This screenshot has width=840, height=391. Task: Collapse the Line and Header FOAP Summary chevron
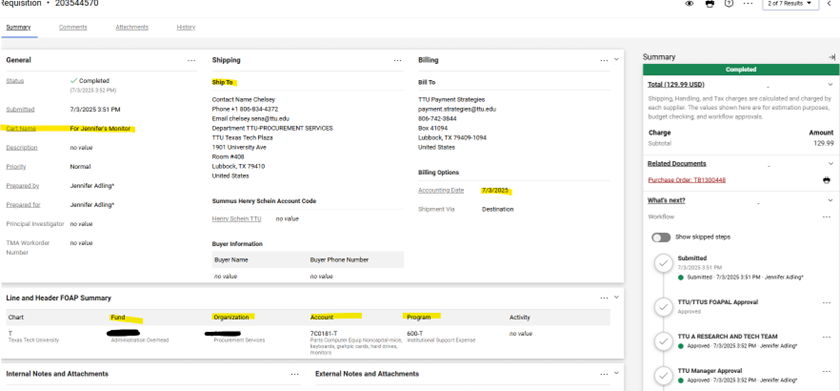point(616,297)
